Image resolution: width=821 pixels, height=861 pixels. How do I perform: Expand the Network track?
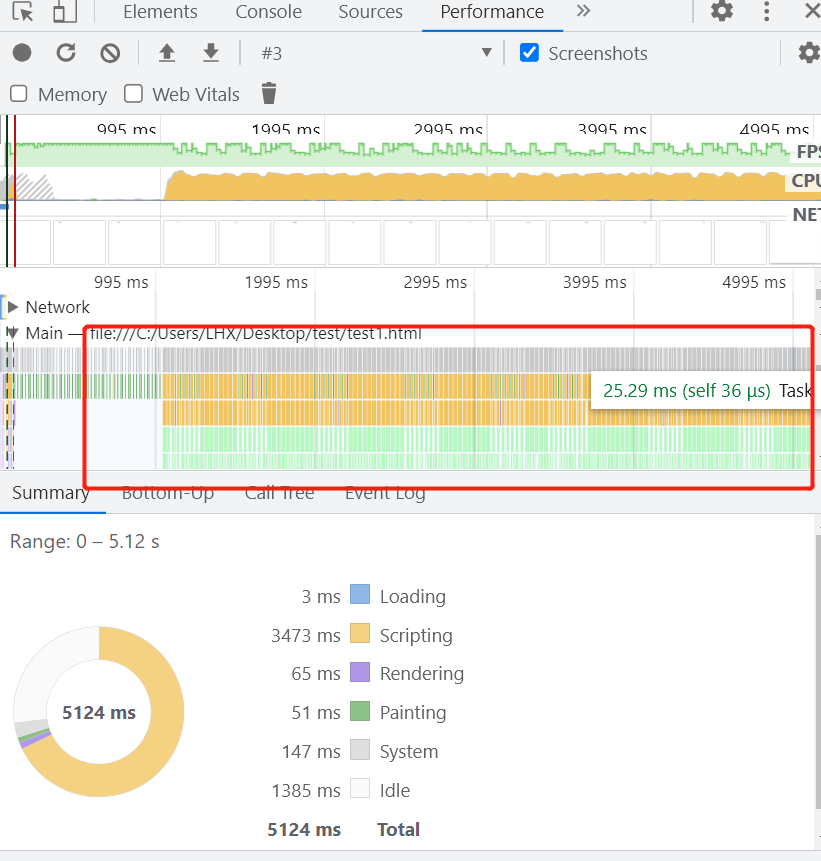pyautogui.click(x=13, y=307)
